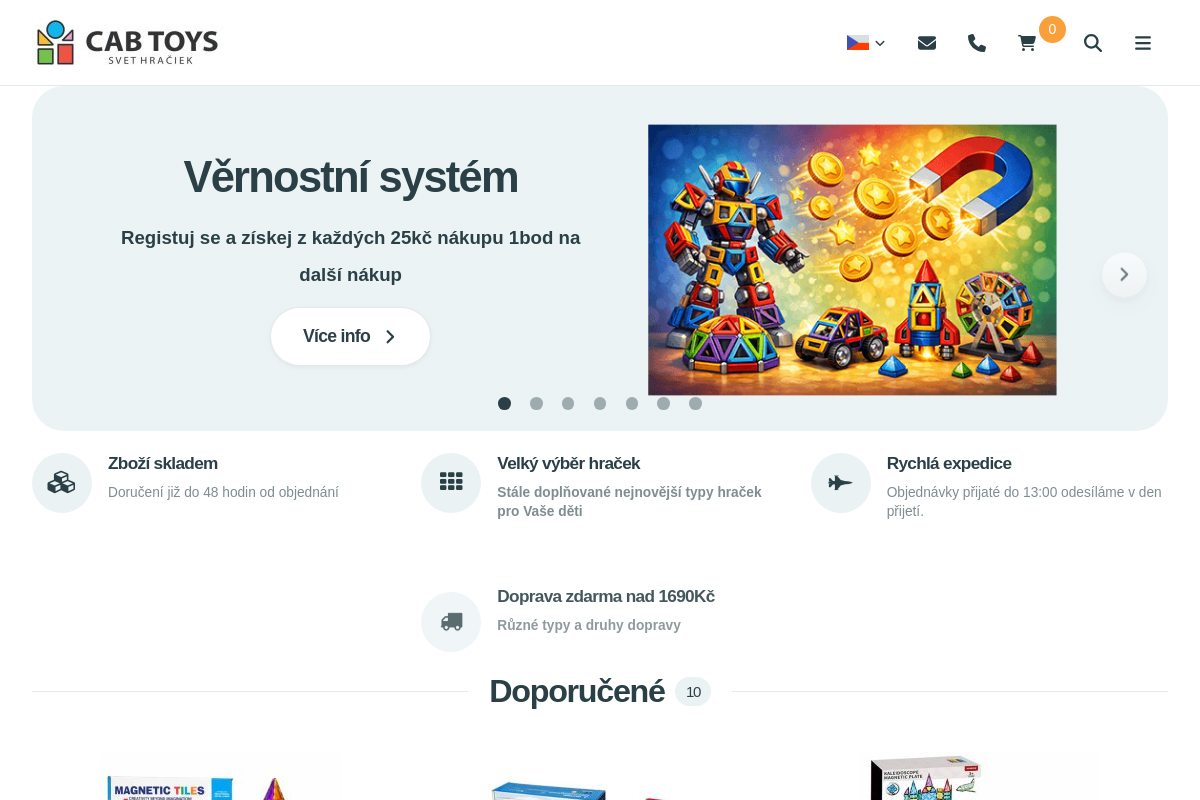1200x800 pixels.
Task: Click the Více info button
Action: [350, 336]
